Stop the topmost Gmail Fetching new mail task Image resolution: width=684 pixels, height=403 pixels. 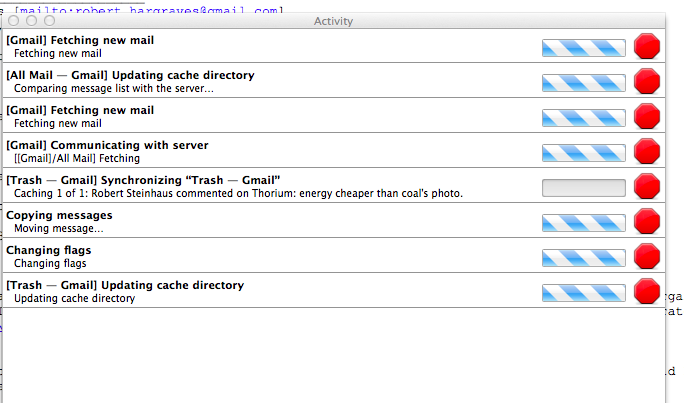(648, 46)
